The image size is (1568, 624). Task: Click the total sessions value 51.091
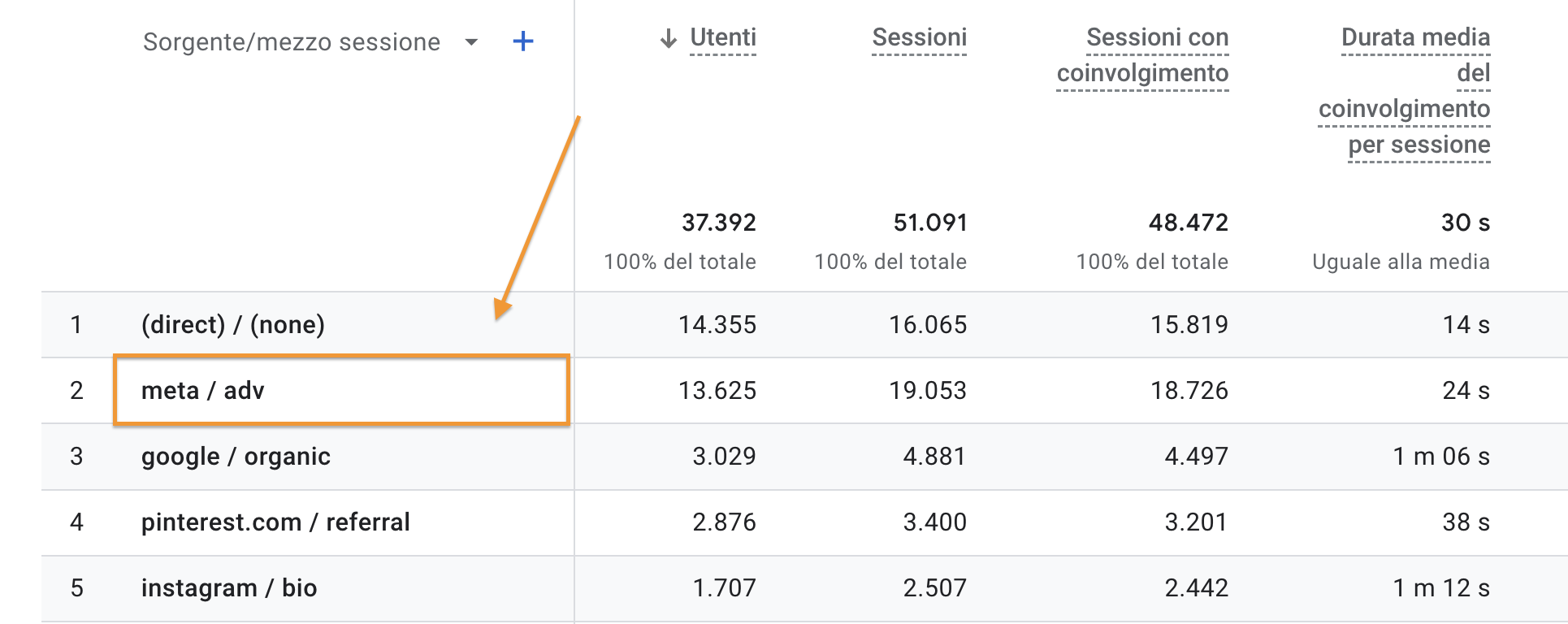tap(930, 223)
